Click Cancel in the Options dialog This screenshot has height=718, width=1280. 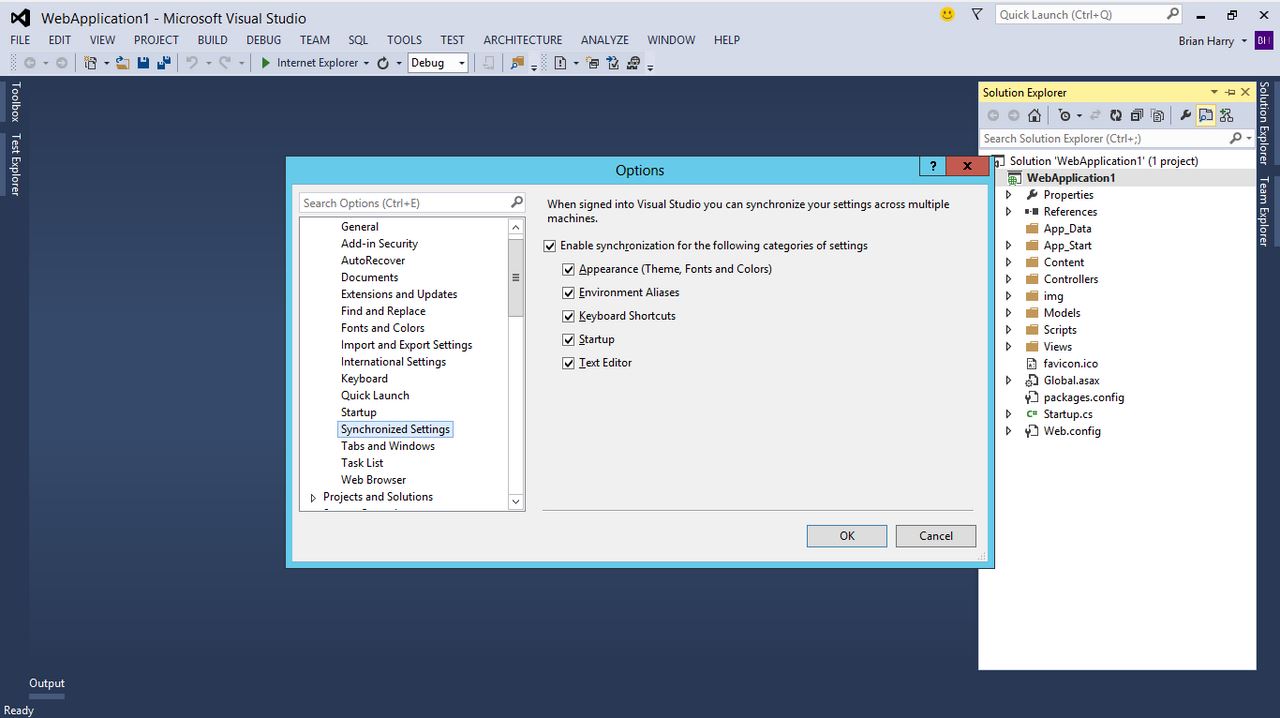pos(936,536)
